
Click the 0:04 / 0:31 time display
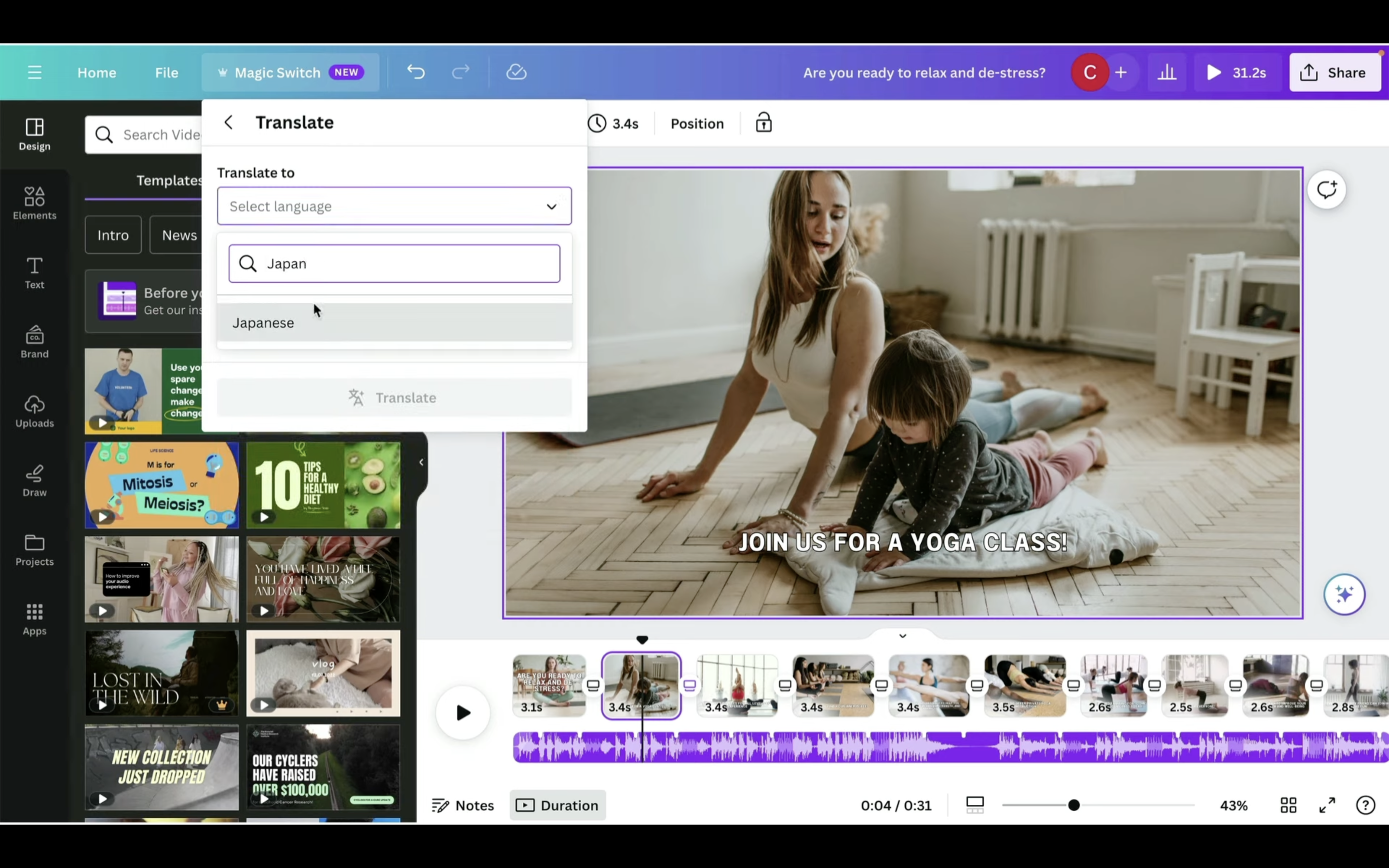(x=896, y=805)
